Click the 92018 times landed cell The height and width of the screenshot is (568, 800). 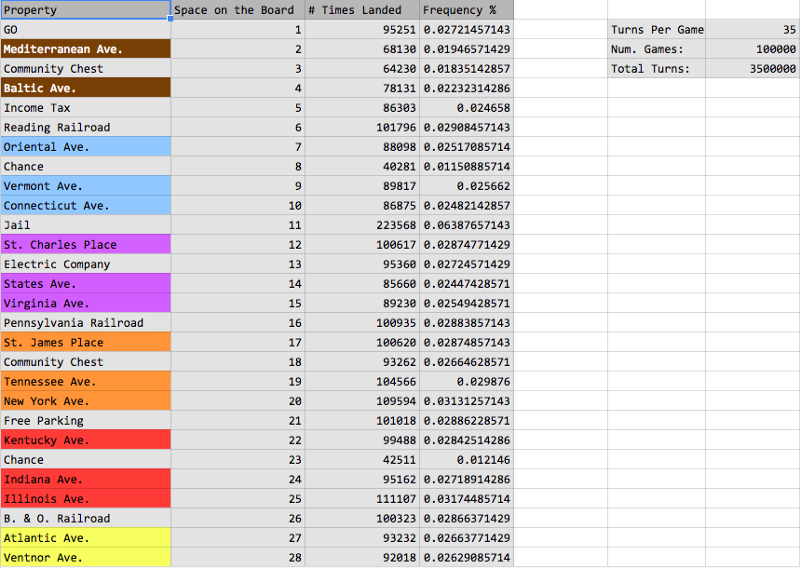363,557
